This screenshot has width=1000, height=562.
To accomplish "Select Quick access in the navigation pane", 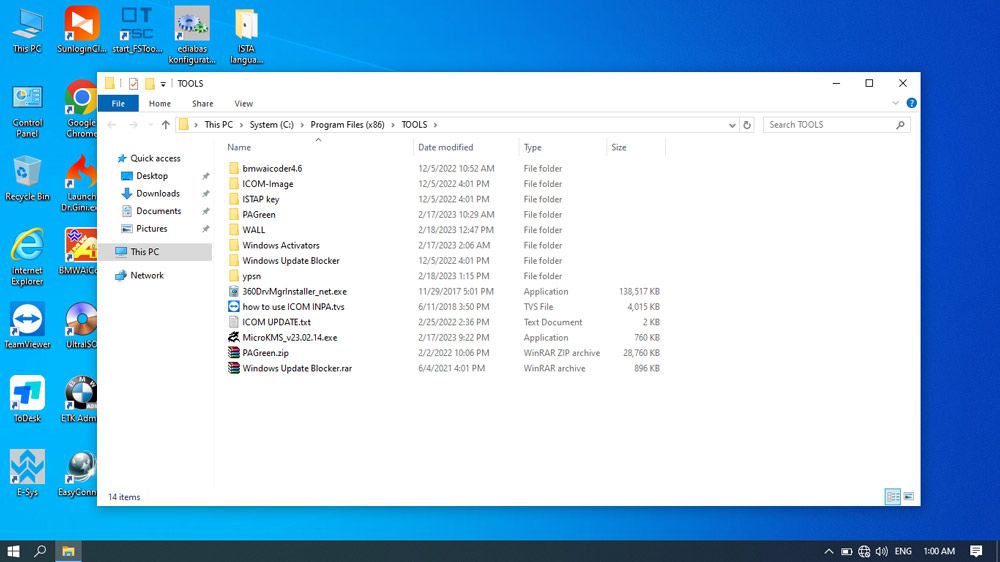I will [155, 158].
